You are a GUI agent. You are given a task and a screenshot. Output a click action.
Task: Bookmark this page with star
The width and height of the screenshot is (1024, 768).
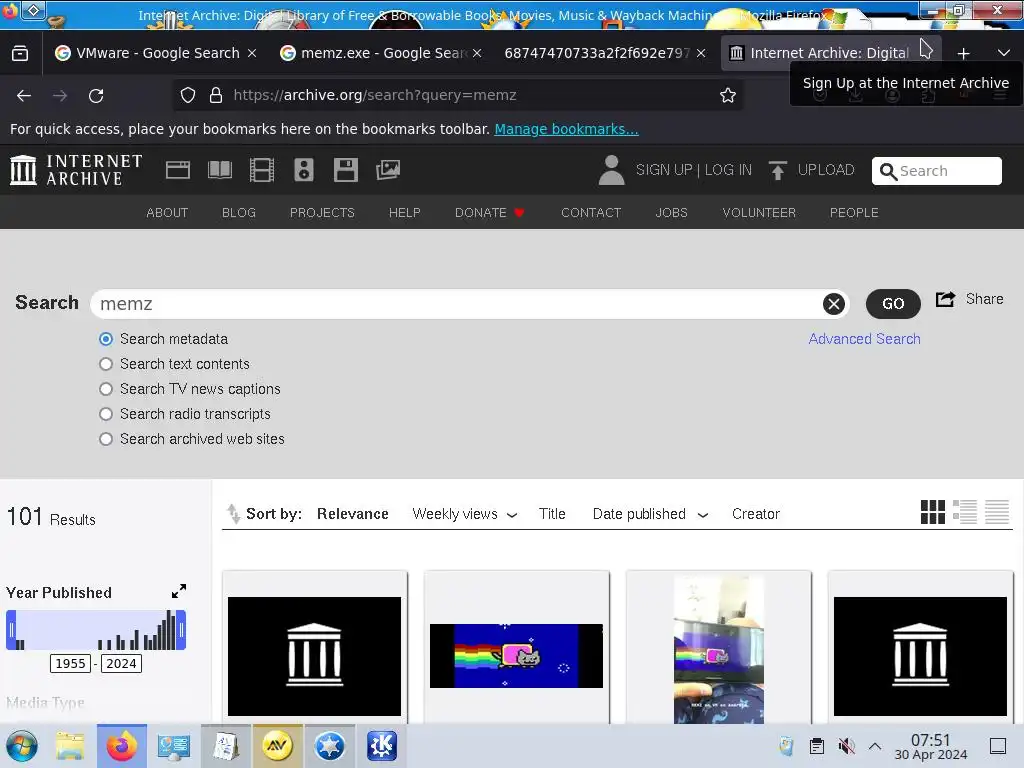[728, 95]
